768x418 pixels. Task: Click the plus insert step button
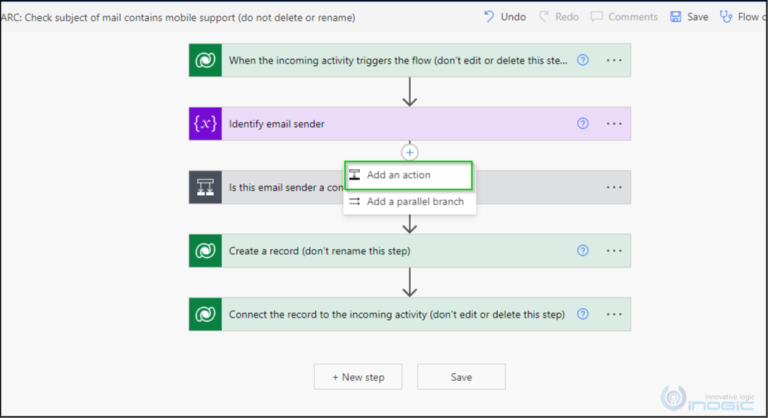(409, 152)
